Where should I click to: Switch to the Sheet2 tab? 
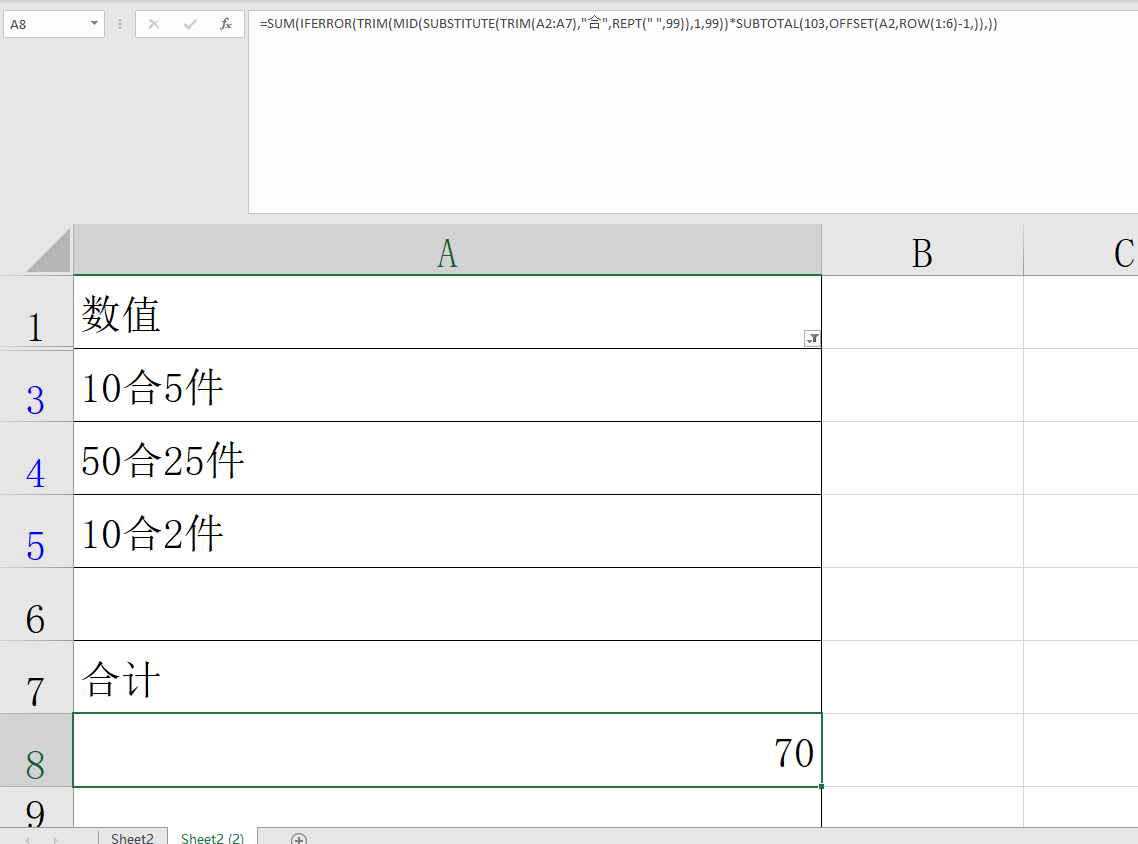[132, 837]
